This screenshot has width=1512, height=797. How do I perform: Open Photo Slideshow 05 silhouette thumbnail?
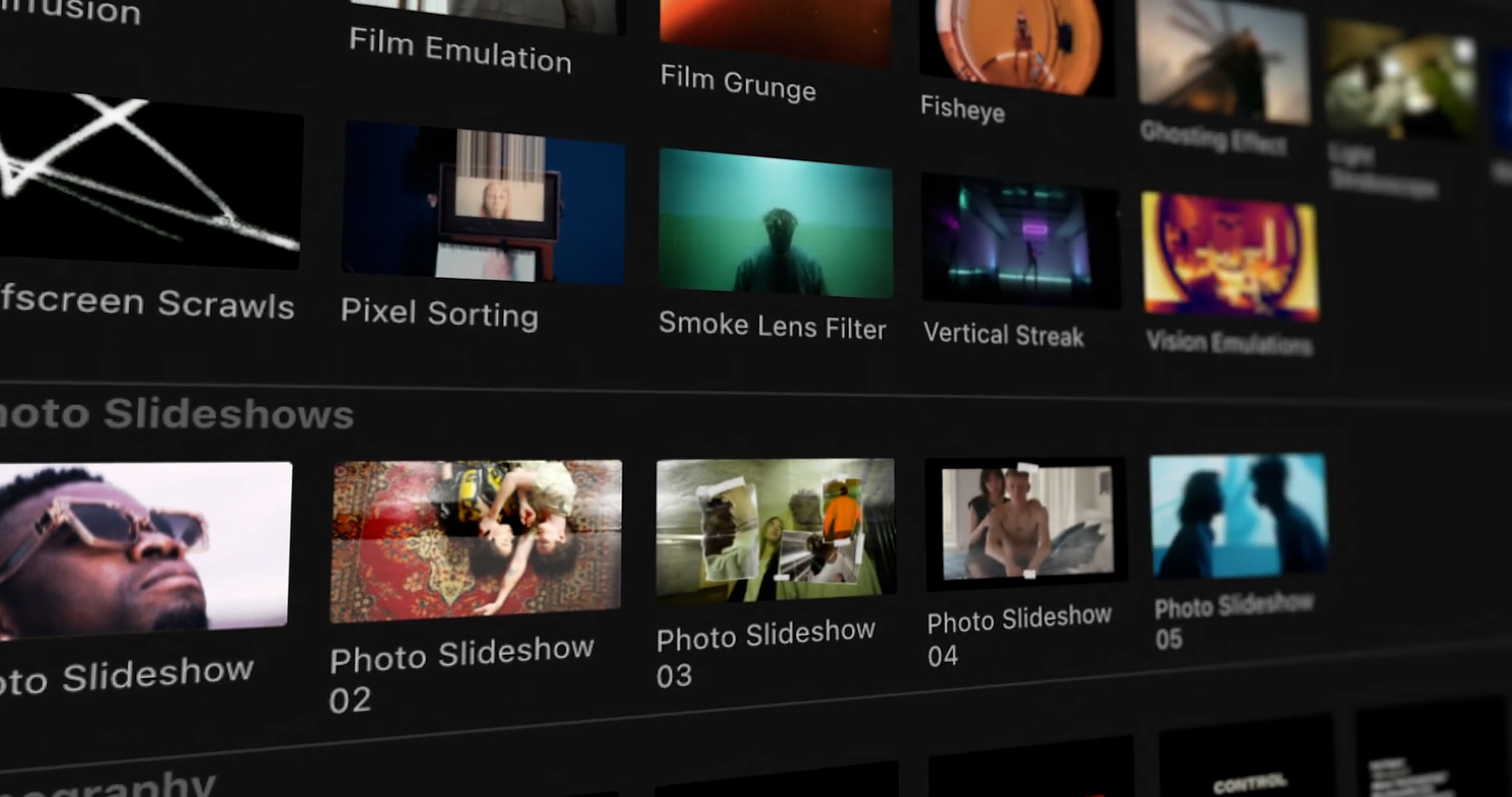pyautogui.click(x=1238, y=515)
